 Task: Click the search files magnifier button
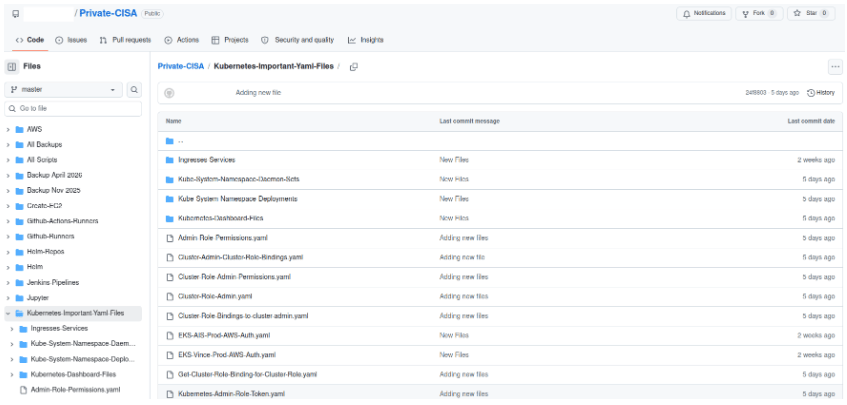tap(135, 90)
